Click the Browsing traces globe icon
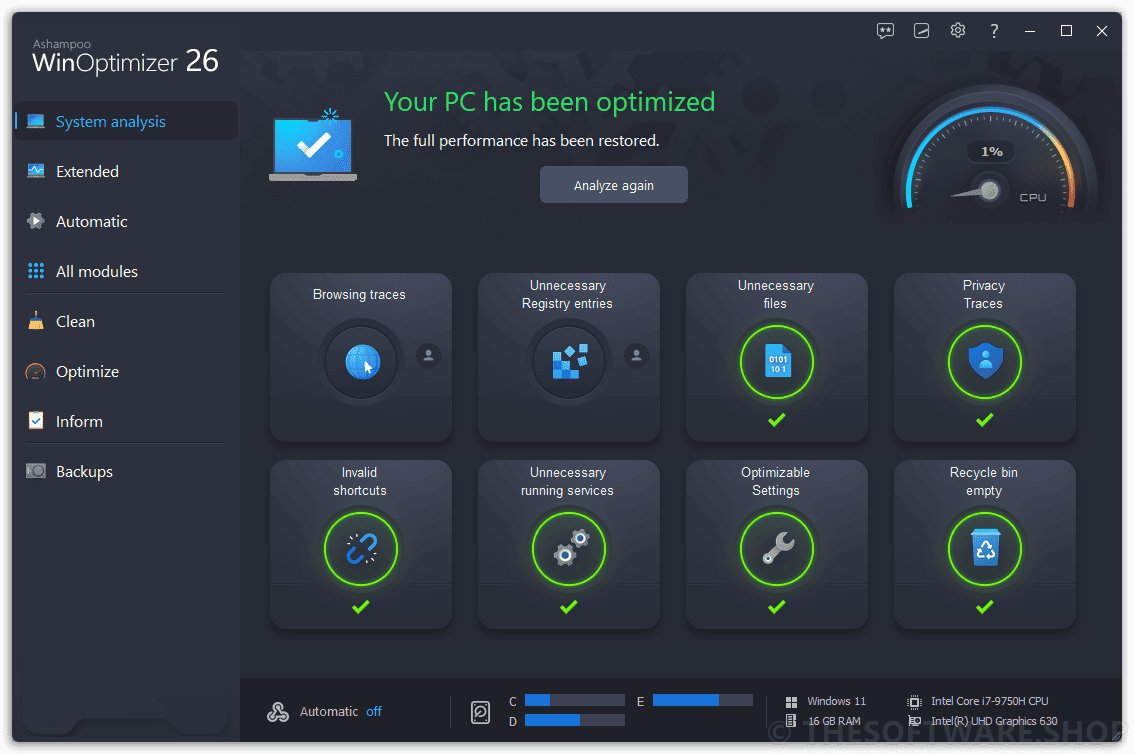Screen dimensions: 1134x754 (362, 361)
